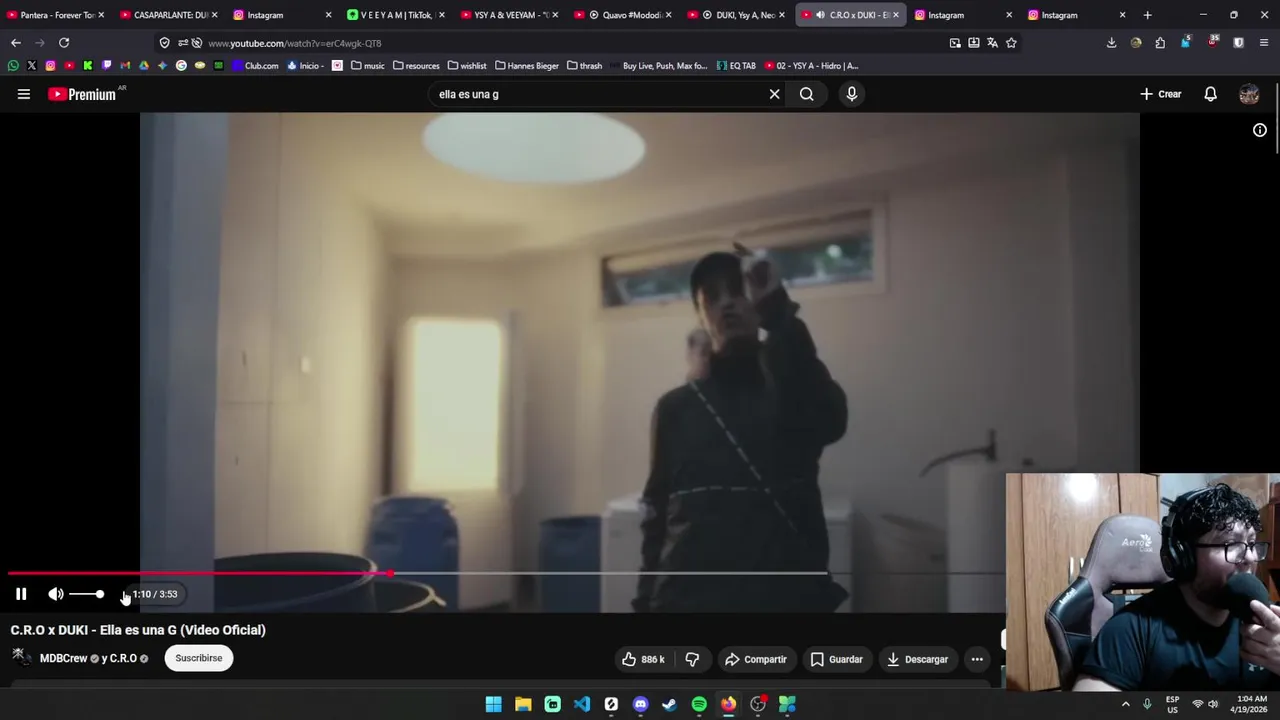The image size is (1280, 720).
Task: Open X (Twitter) bookmark icon
Action: [x=32, y=66]
